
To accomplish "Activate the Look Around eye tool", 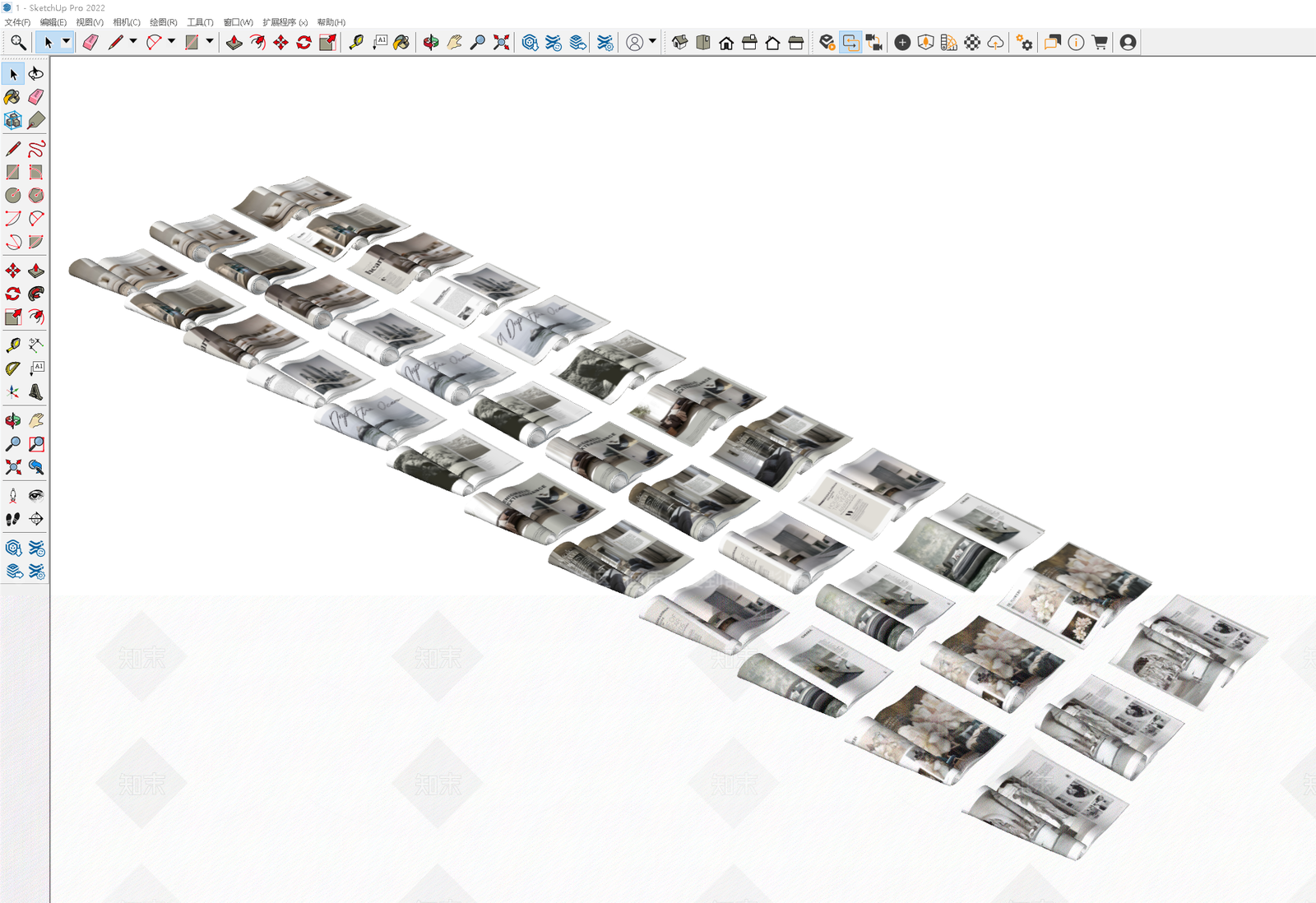I will pos(36,495).
